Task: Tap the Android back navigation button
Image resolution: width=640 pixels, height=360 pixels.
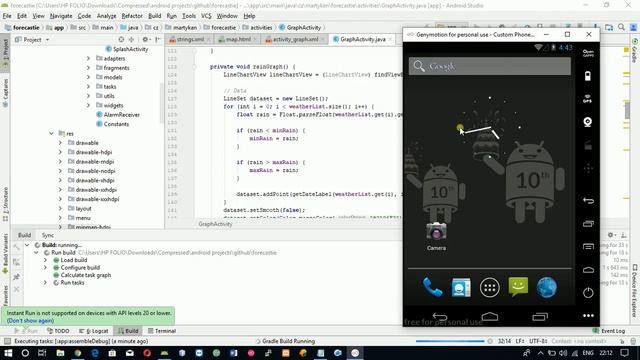Action: (x=440, y=317)
